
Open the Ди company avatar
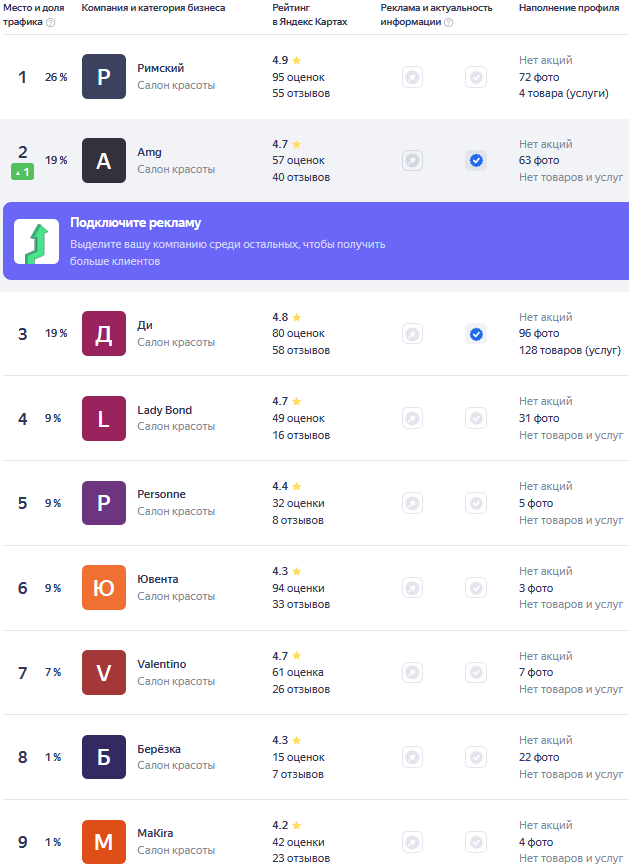click(104, 334)
